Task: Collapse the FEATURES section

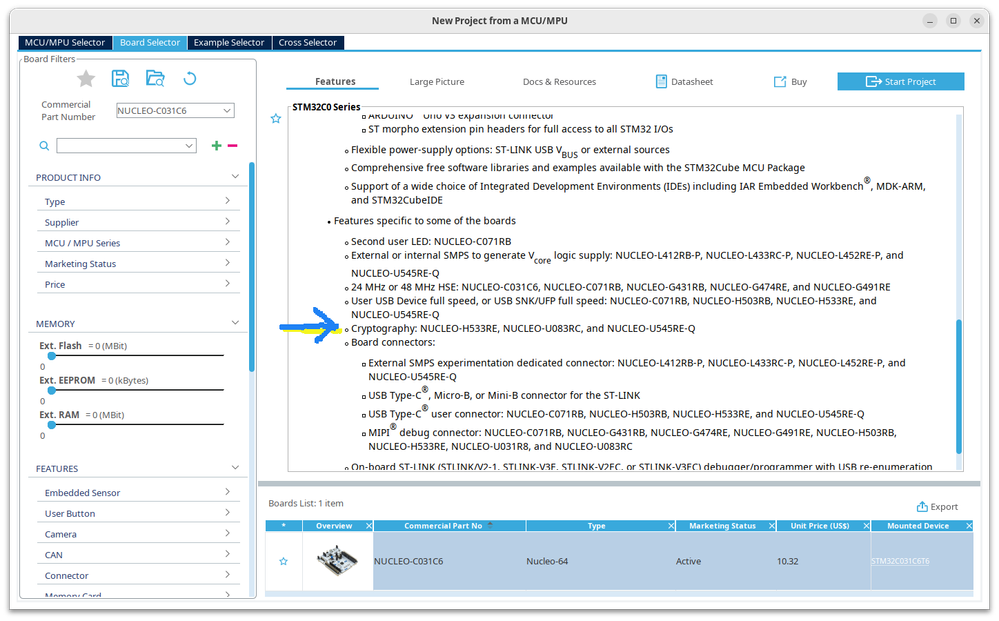Action: [x=235, y=468]
